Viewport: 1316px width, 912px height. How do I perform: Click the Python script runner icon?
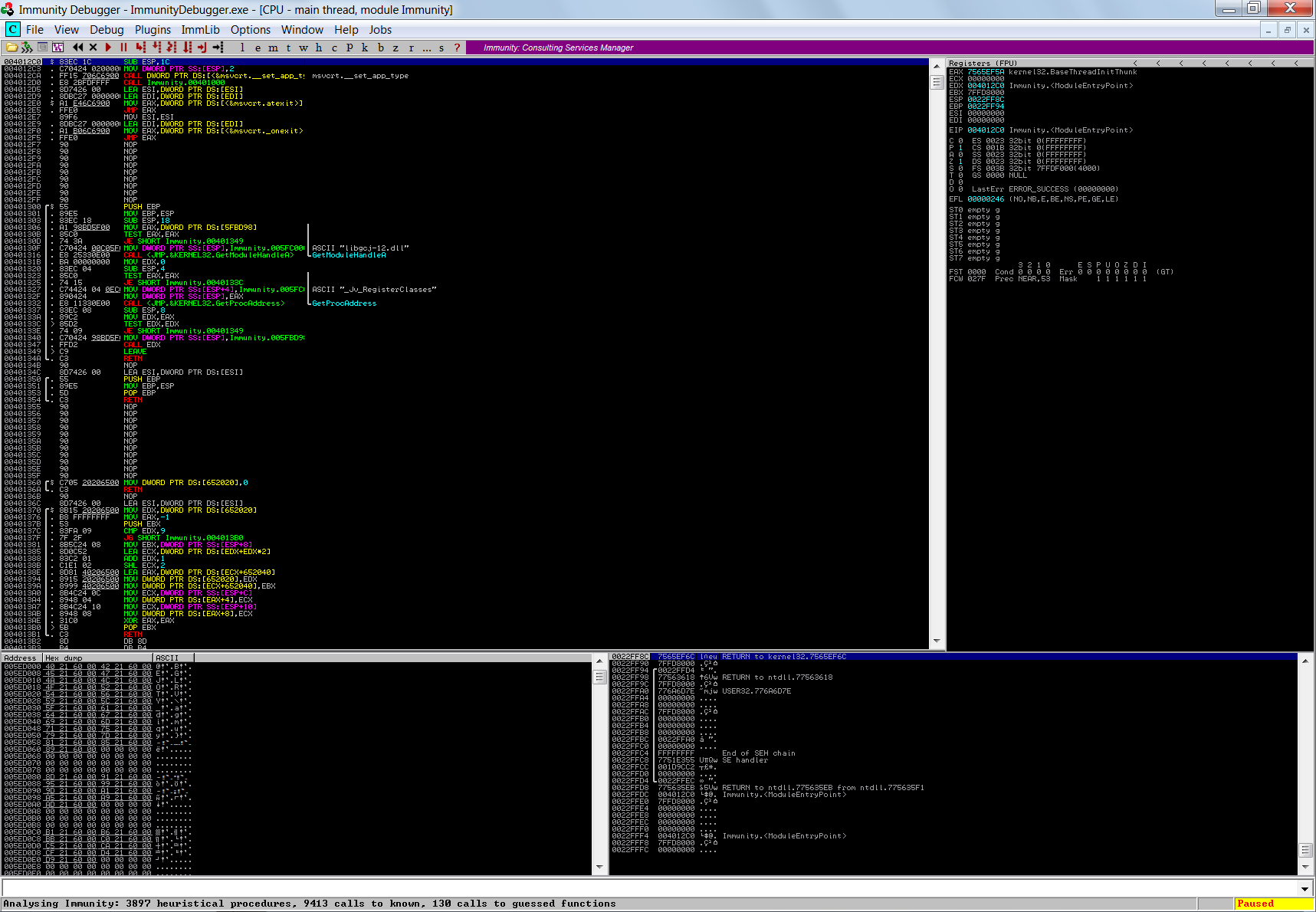[x=27, y=48]
